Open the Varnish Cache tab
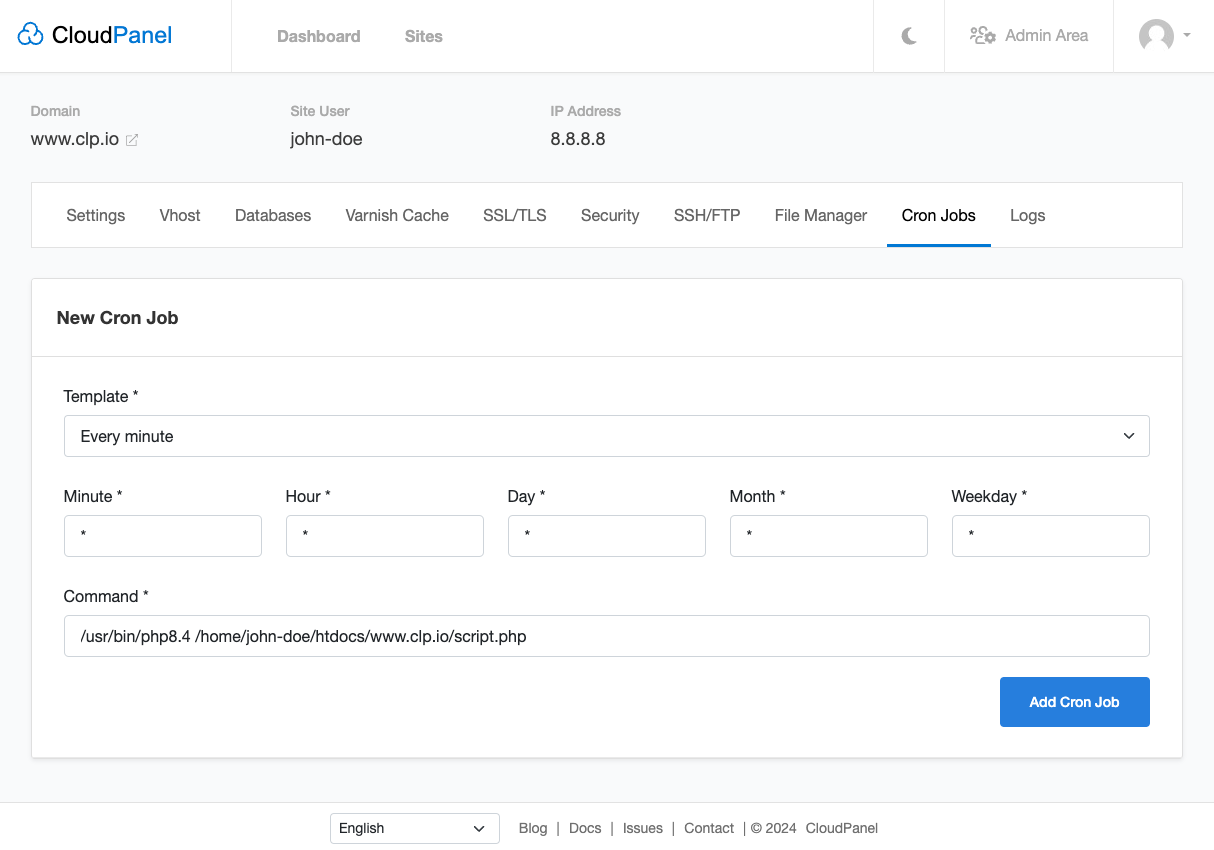This screenshot has height=850, width=1214. pyautogui.click(x=397, y=215)
